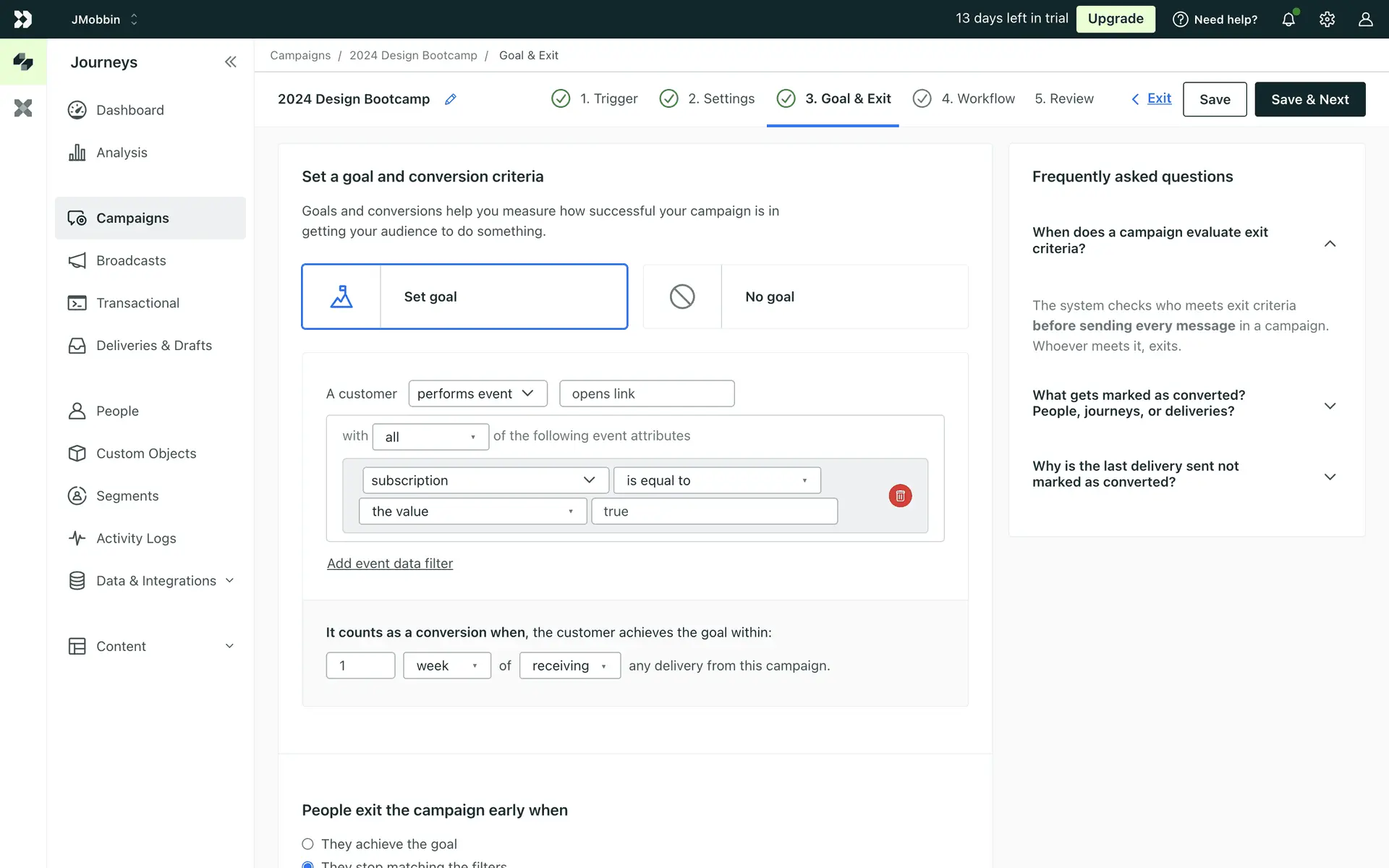Select the 'They achieve the goal' radio
This screenshot has width=1389, height=868.
pyautogui.click(x=307, y=843)
